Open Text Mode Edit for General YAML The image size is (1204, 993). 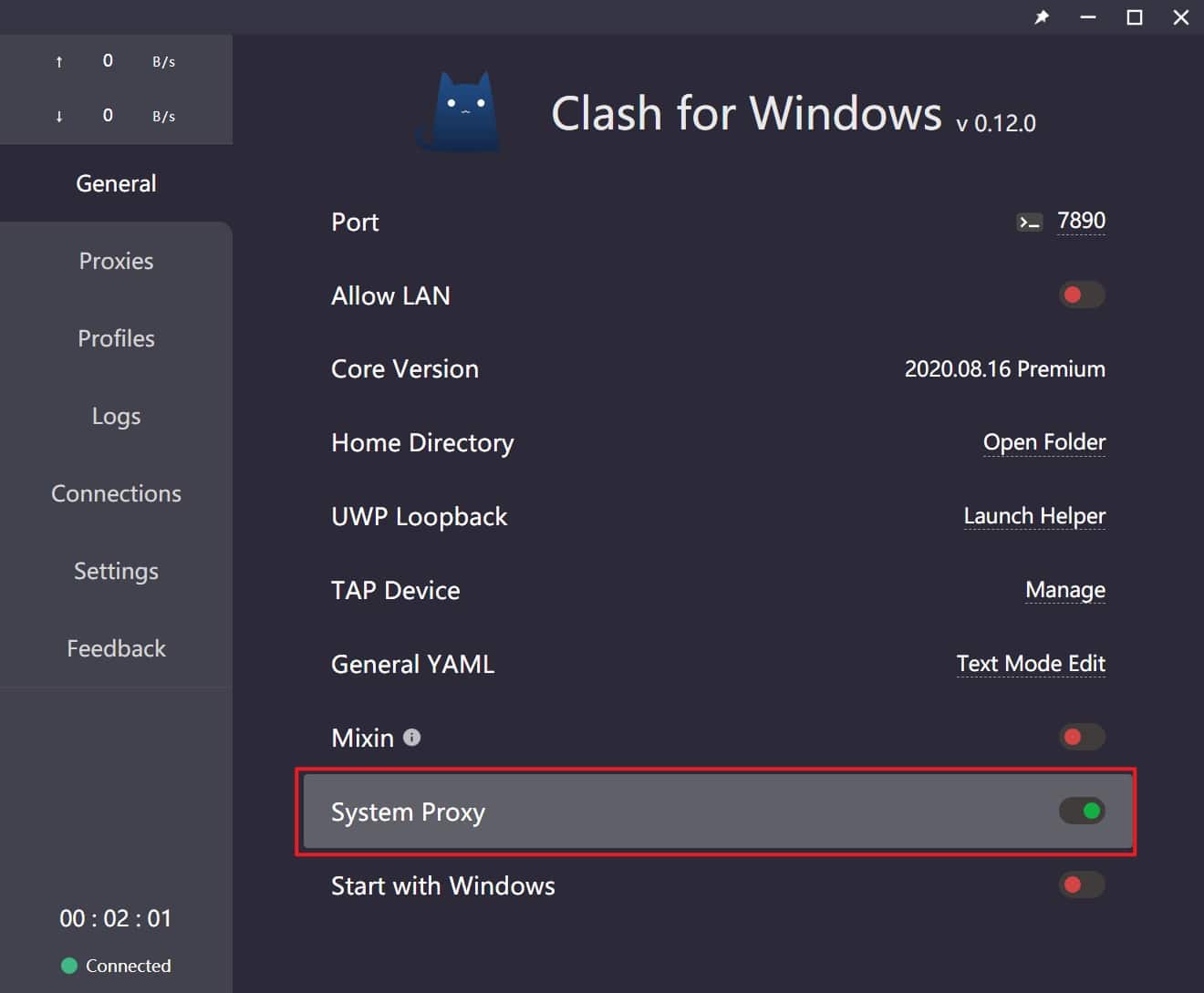(1031, 664)
